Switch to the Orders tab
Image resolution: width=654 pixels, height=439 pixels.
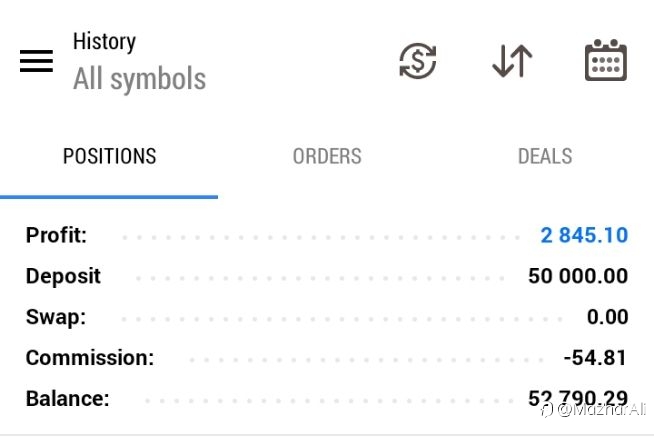click(x=327, y=157)
